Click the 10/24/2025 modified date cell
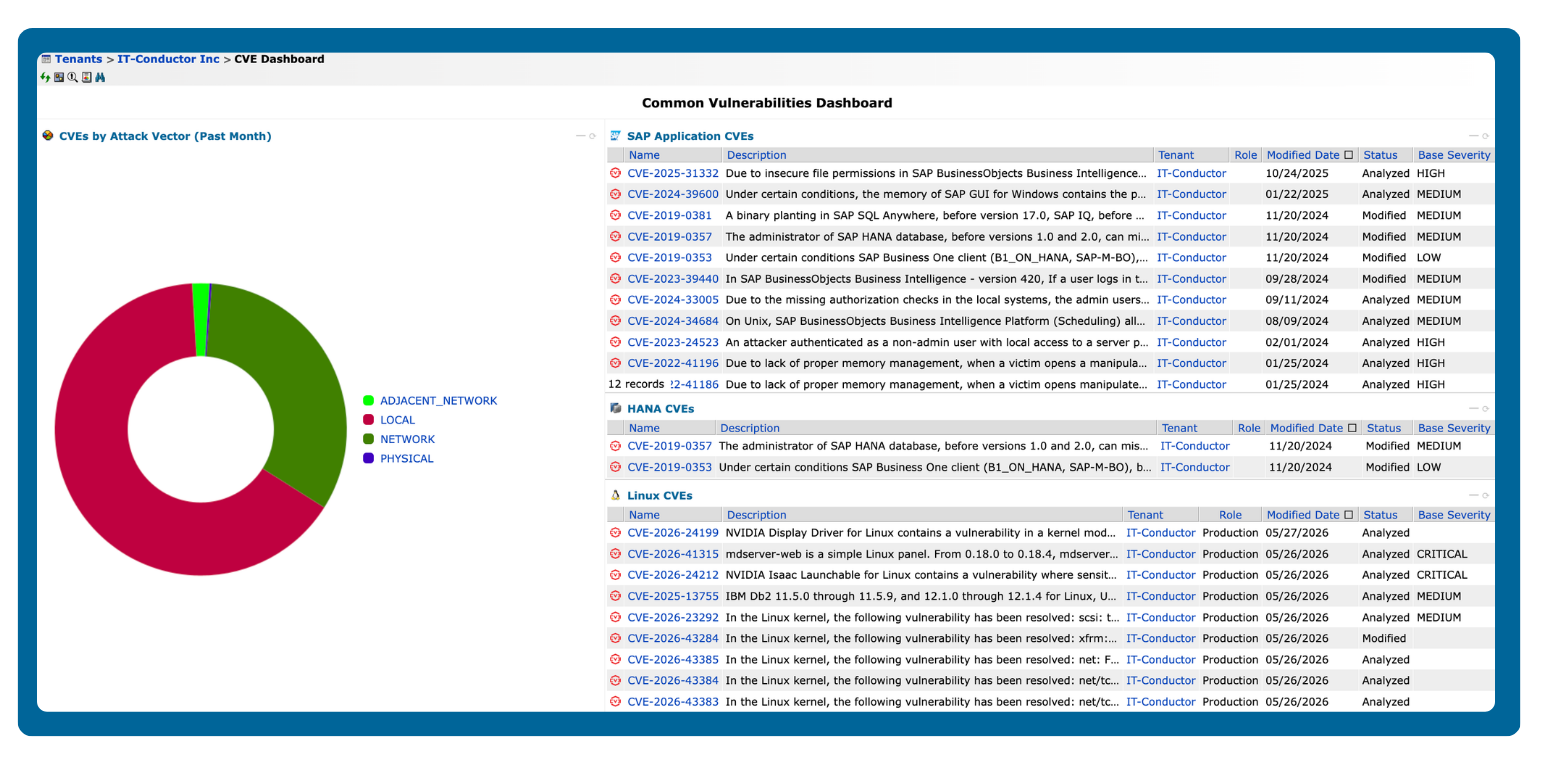Screen dimensions: 1541x769 tap(1297, 173)
